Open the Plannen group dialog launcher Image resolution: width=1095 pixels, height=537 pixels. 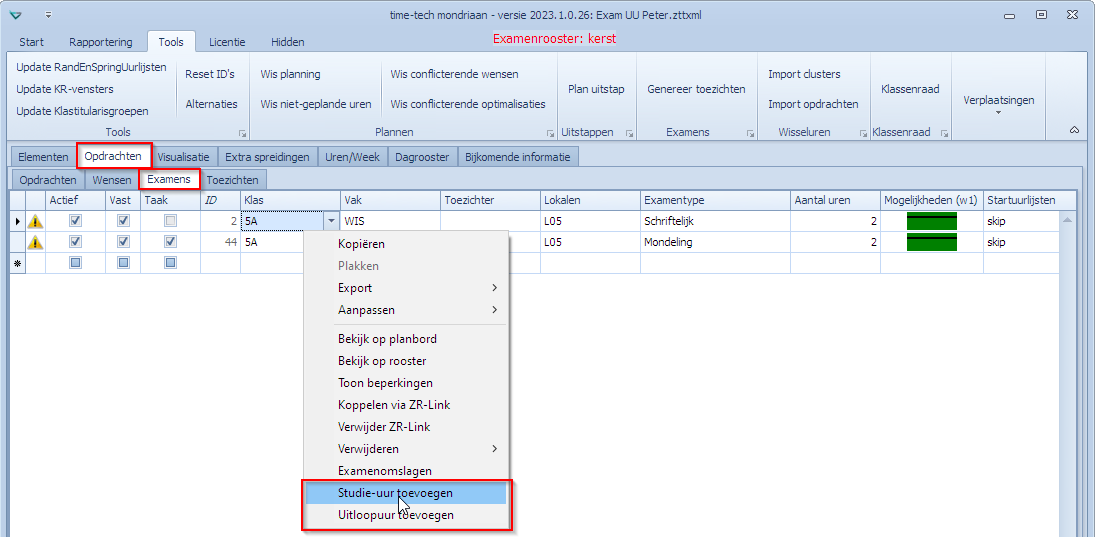(550, 133)
